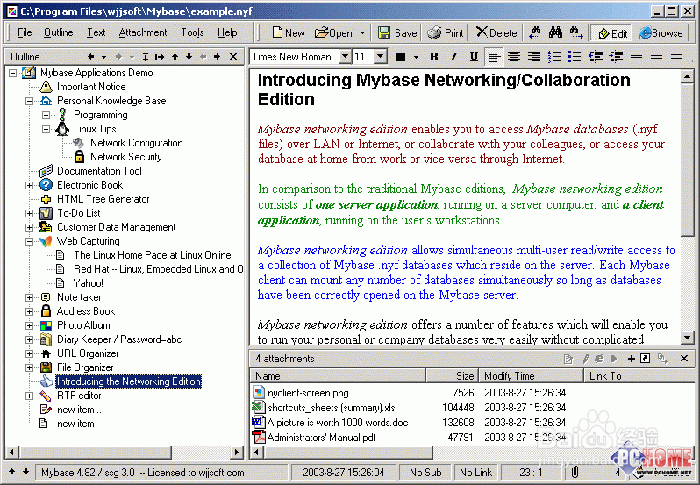The width and height of the screenshot is (700, 485).
Task: Select the HTML Tree Generator item
Action: pyautogui.click(x=103, y=199)
